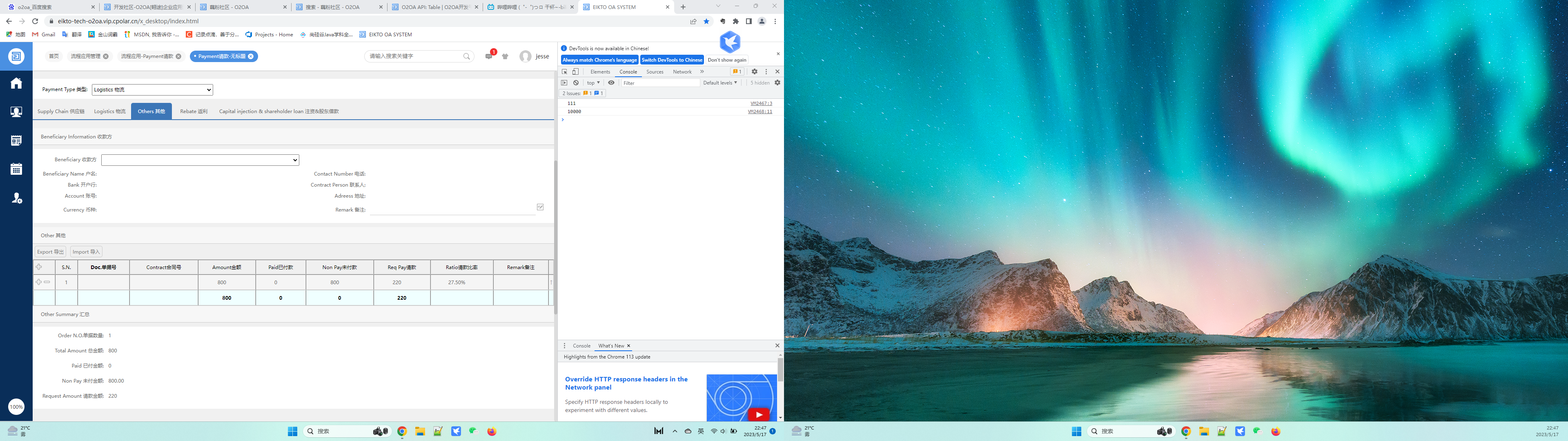This screenshot has height=441, width=1568.
Task: Add table row with plus icon in row 1
Action: [x=39, y=282]
